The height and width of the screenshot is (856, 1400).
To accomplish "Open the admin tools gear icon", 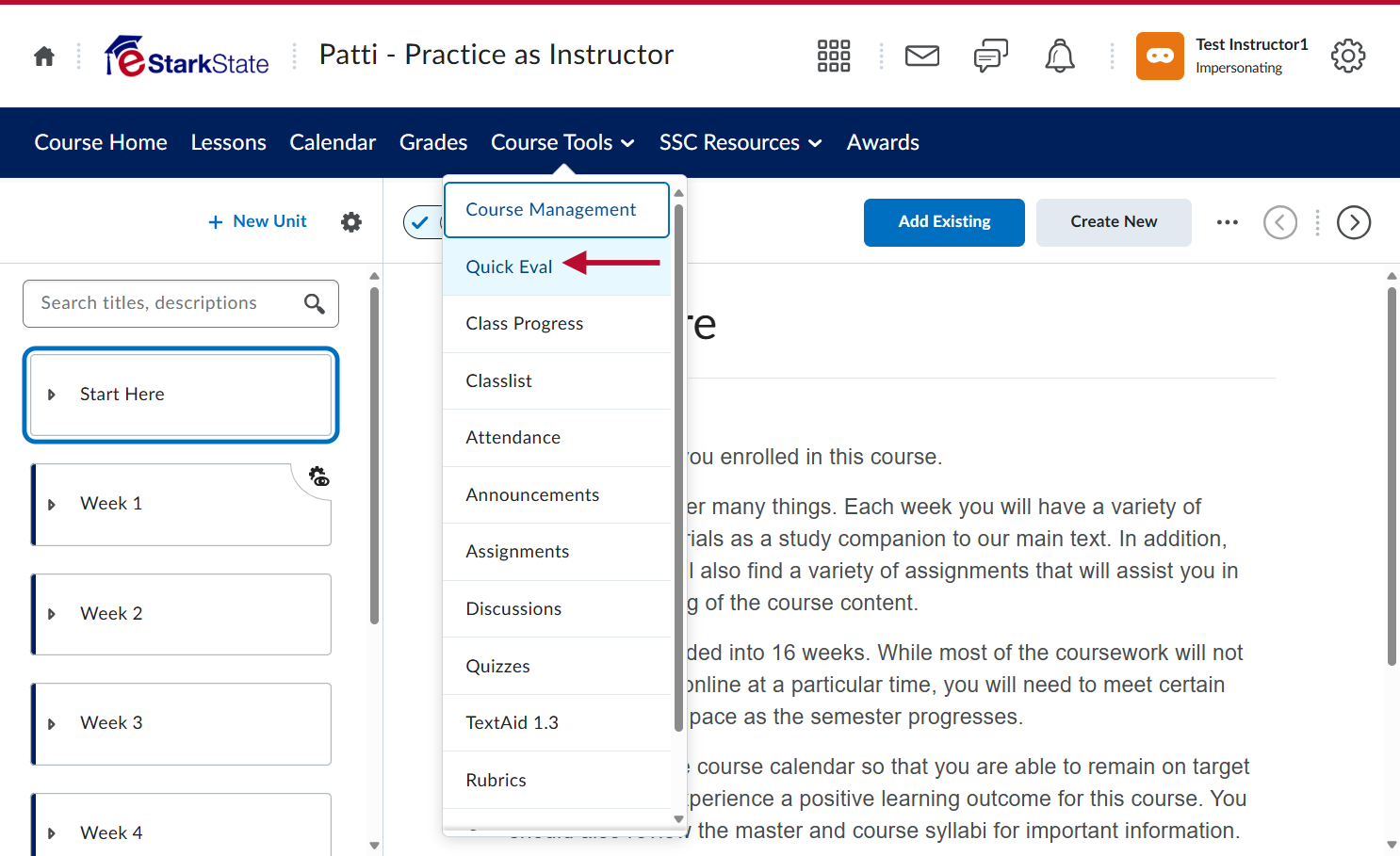I will coord(1348,57).
